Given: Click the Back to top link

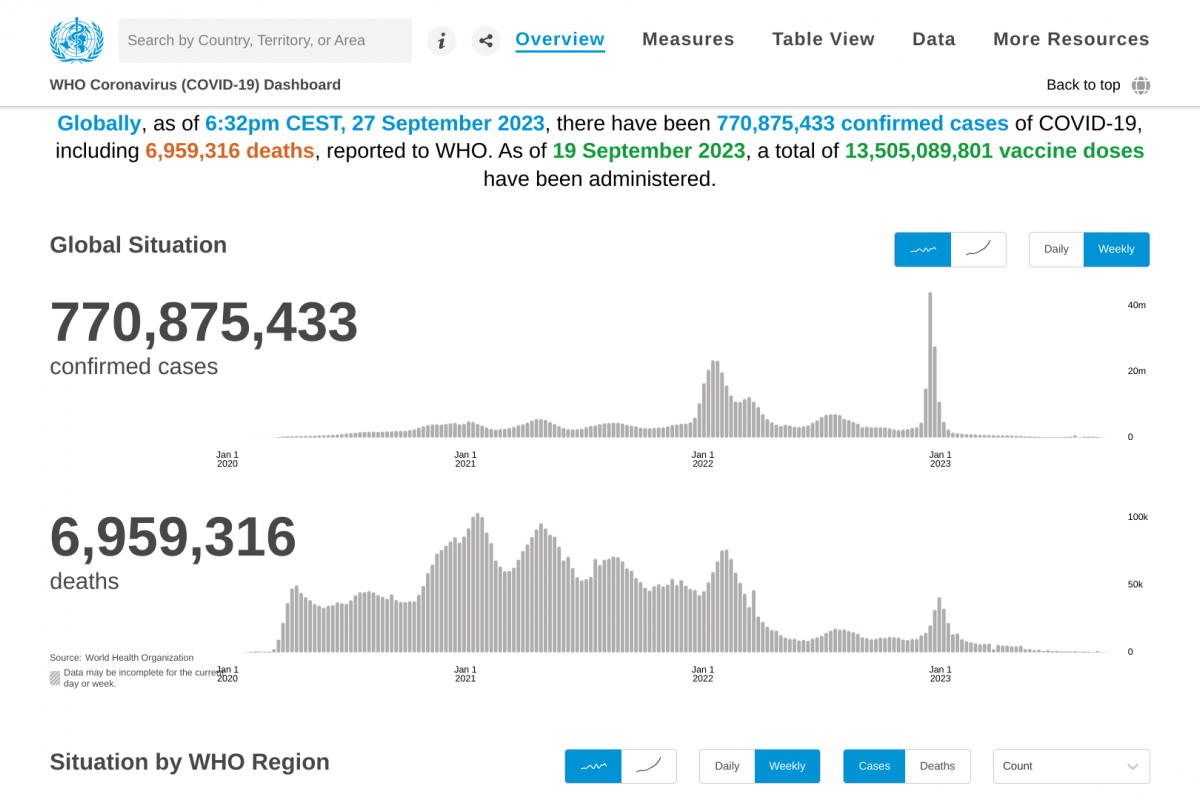Looking at the screenshot, I should coord(1083,85).
